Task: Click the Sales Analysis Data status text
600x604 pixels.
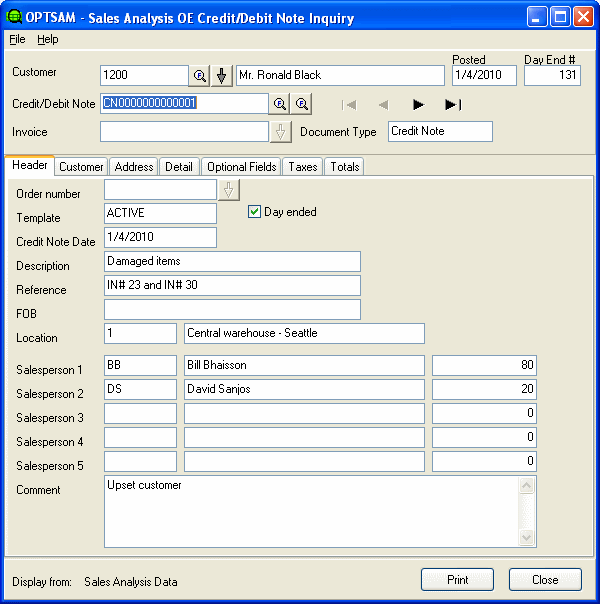Action: point(131,582)
